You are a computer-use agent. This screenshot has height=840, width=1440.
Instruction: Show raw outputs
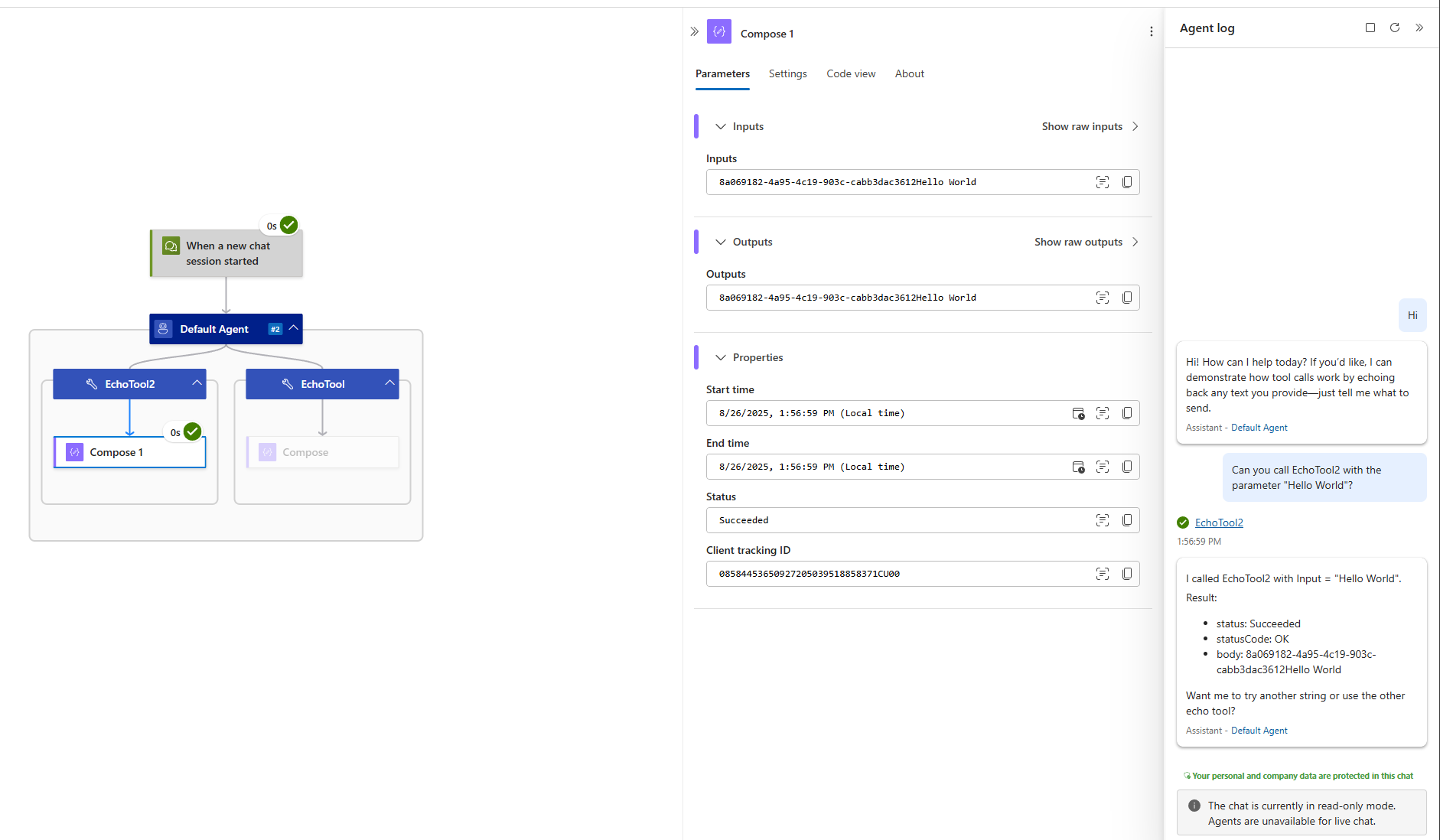[x=1079, y=242]
